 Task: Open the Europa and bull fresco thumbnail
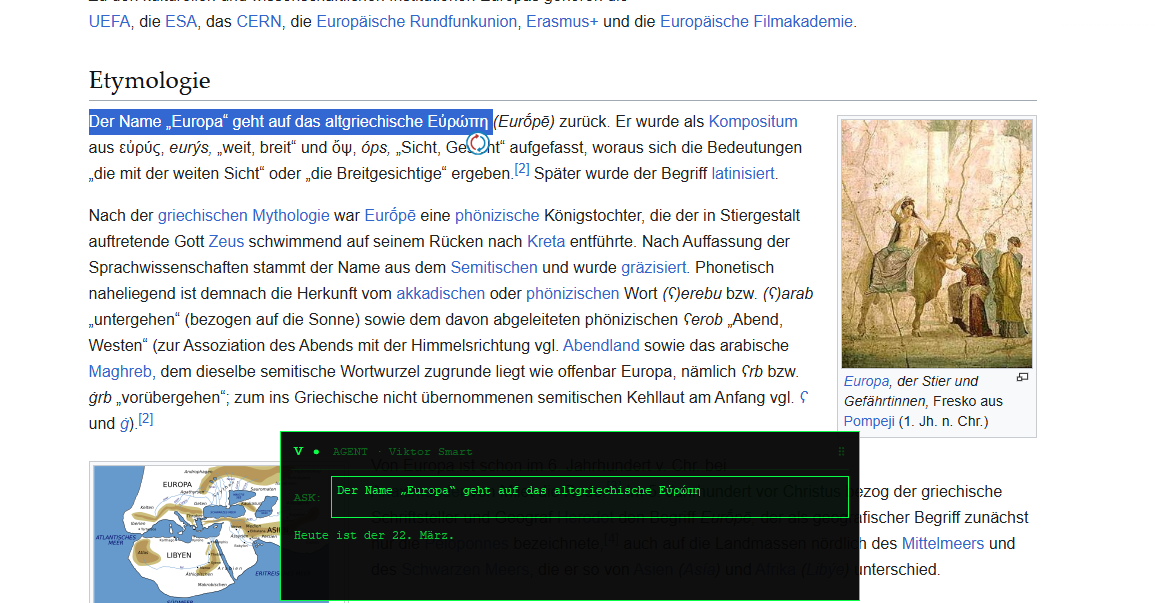[x=937, y=244]
